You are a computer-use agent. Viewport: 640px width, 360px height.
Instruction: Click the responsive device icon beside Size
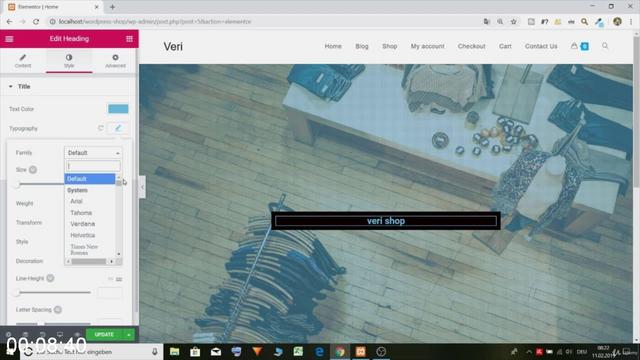(33, 169)
